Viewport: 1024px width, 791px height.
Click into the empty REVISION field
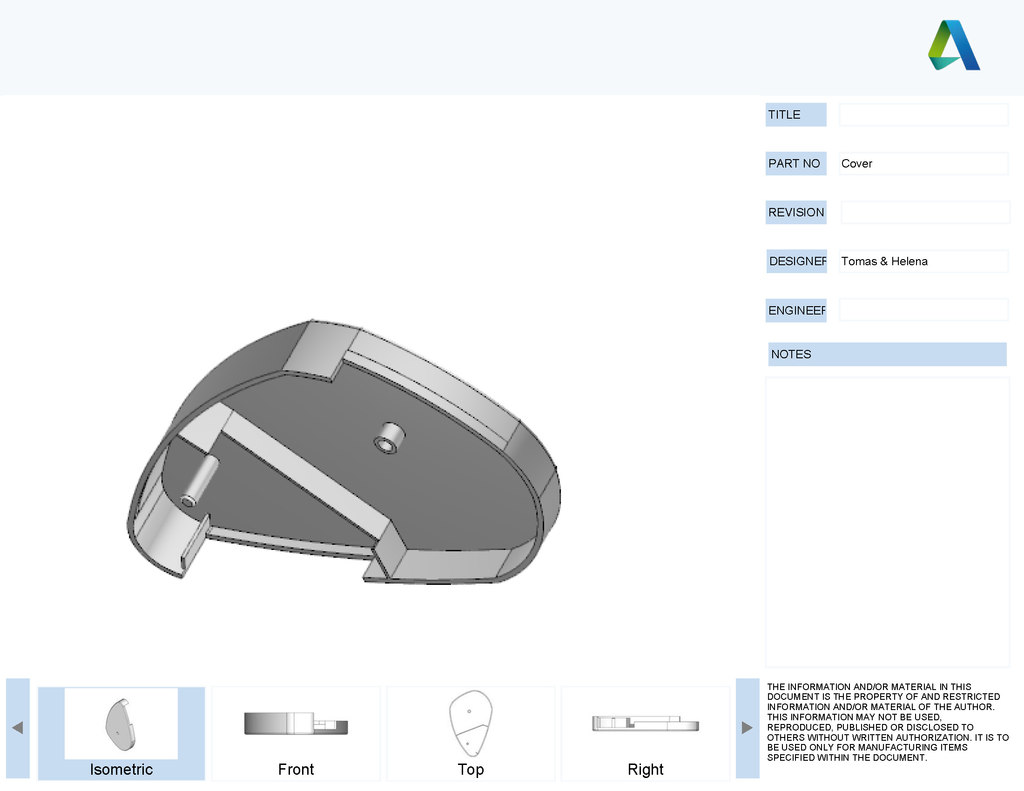click(x=923, y=213)
